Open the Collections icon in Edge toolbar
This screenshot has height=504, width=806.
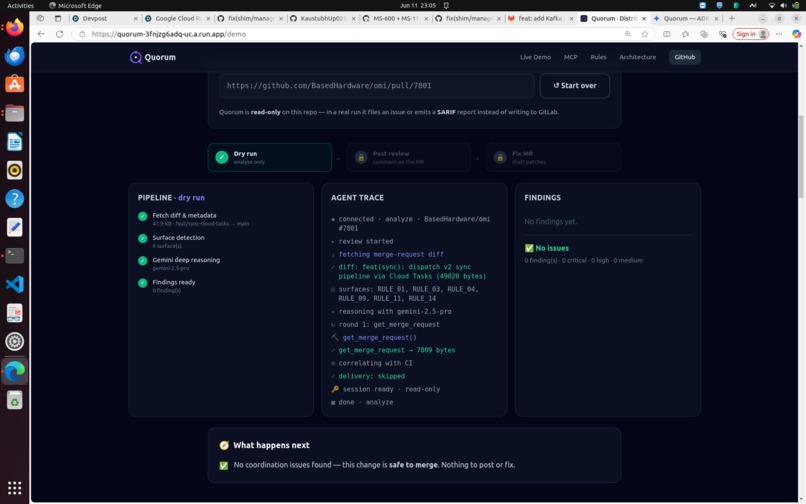click(704, 34)
